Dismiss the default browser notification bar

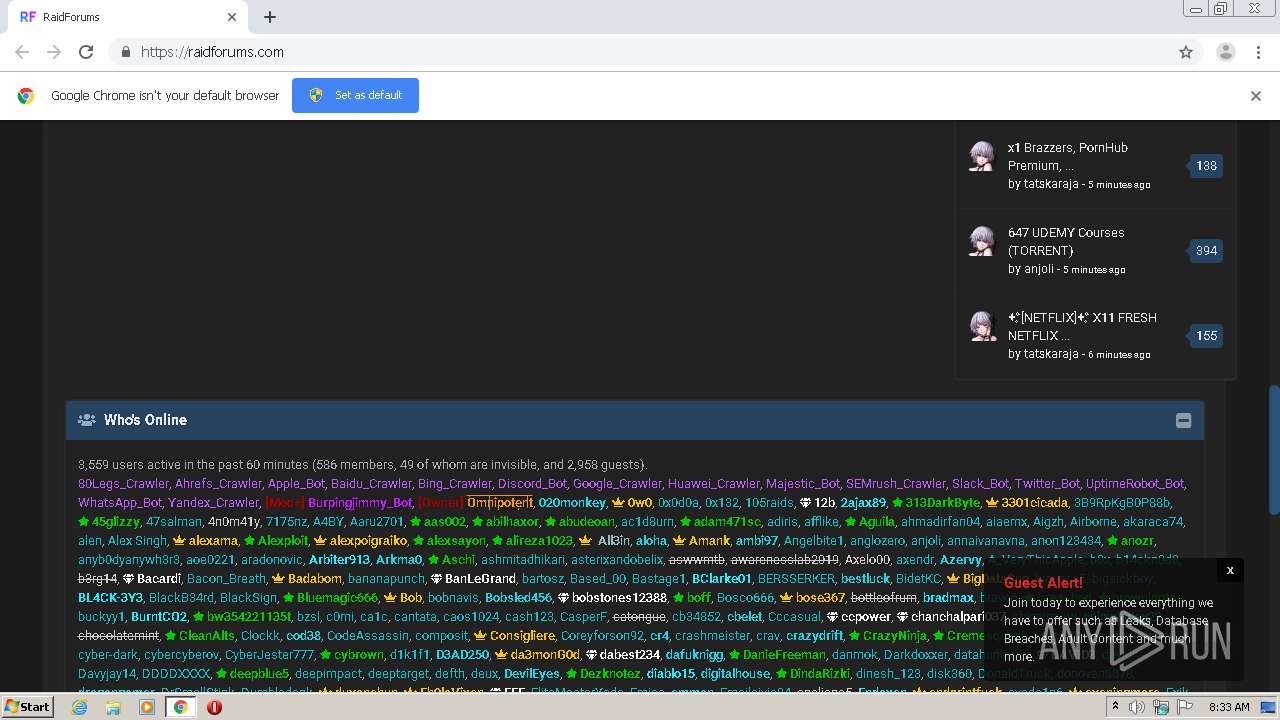tap(1256, 96)
